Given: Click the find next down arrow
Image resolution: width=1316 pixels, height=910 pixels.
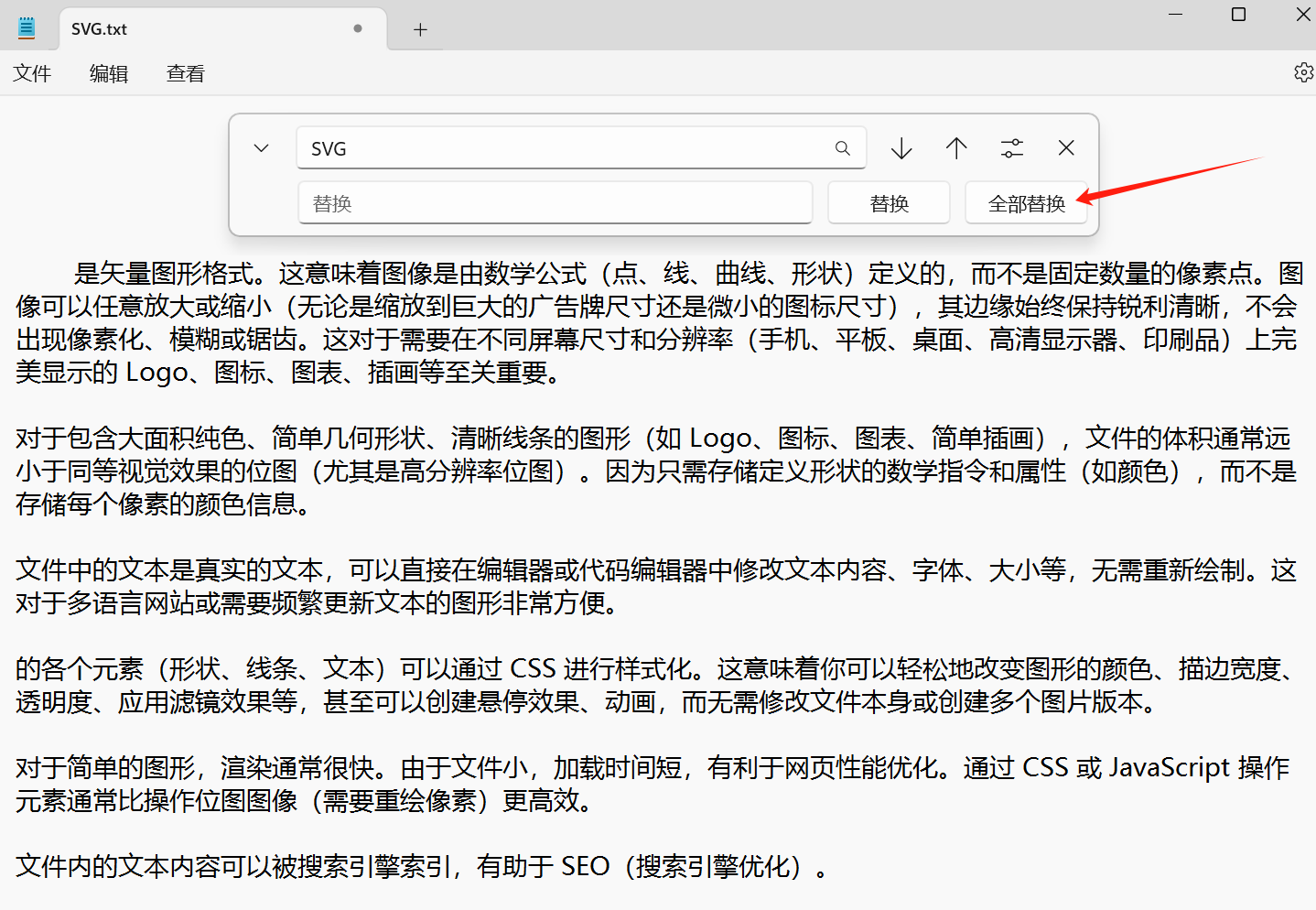Looking at the screenshot, I should click(901, 147).
